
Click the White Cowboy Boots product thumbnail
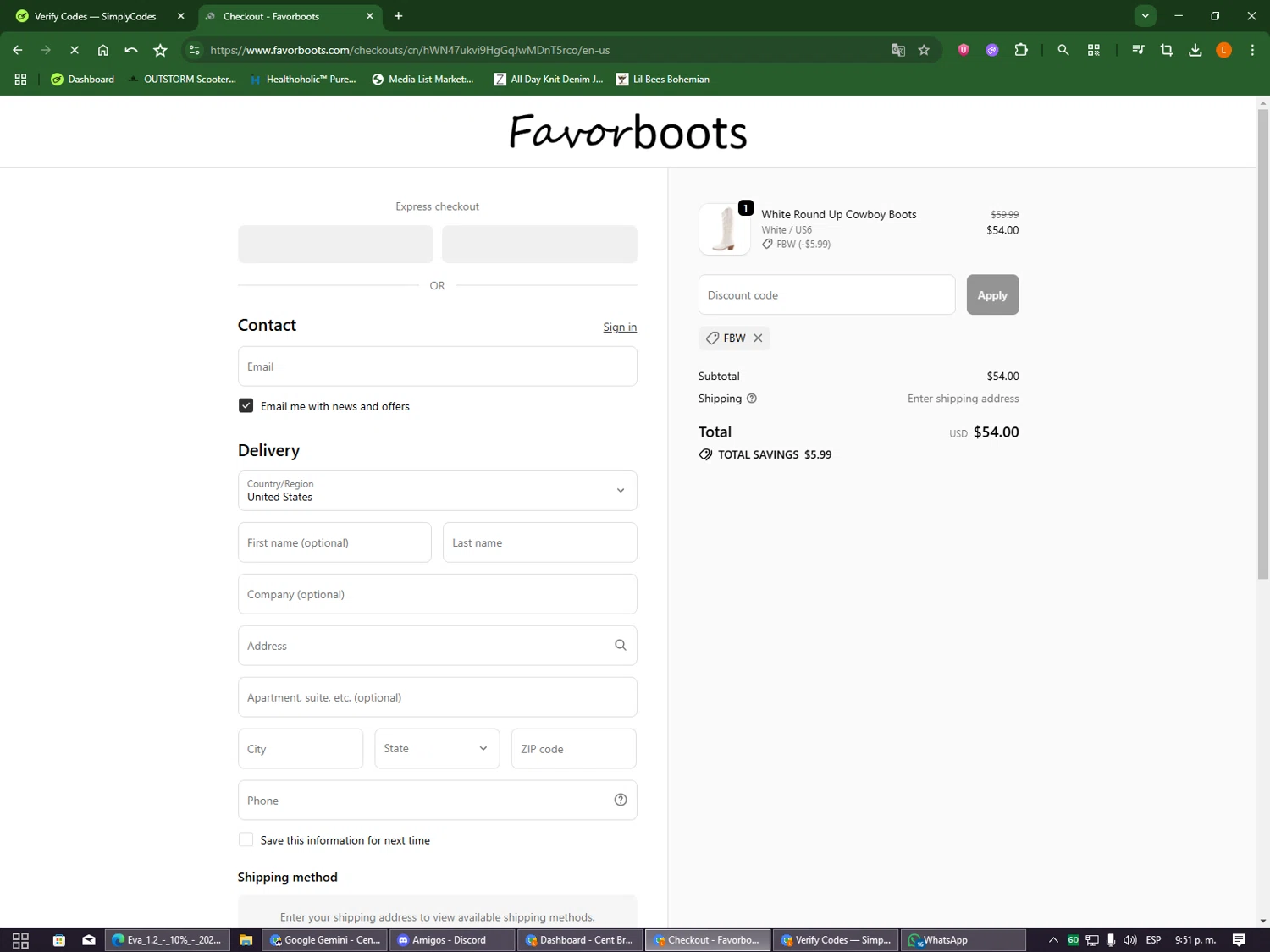tap(725, 229)
